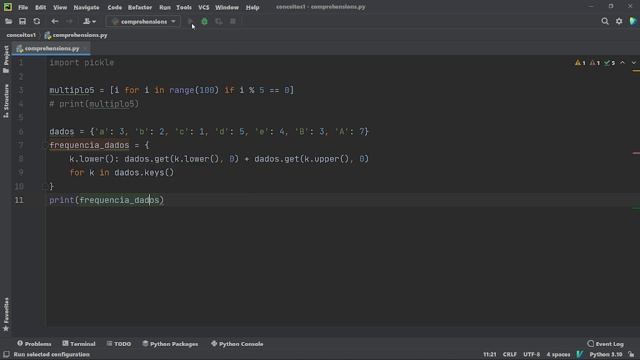
Task: Open the comprehensions run configuration dropdown
Action: point(144,21)
